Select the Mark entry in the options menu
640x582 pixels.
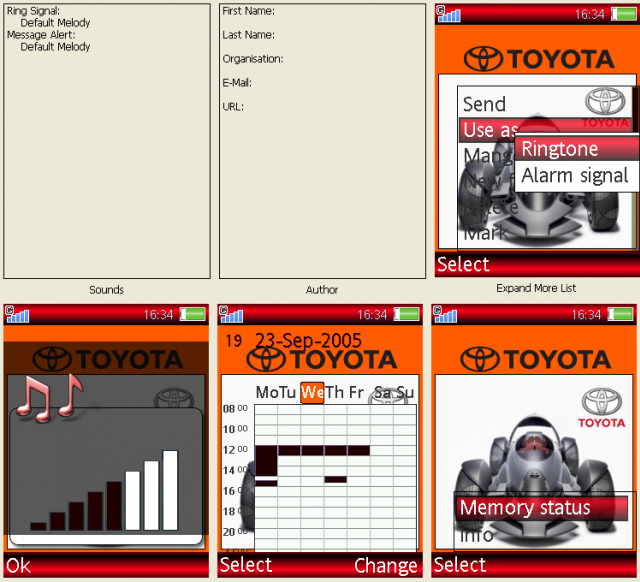point(486,233)
